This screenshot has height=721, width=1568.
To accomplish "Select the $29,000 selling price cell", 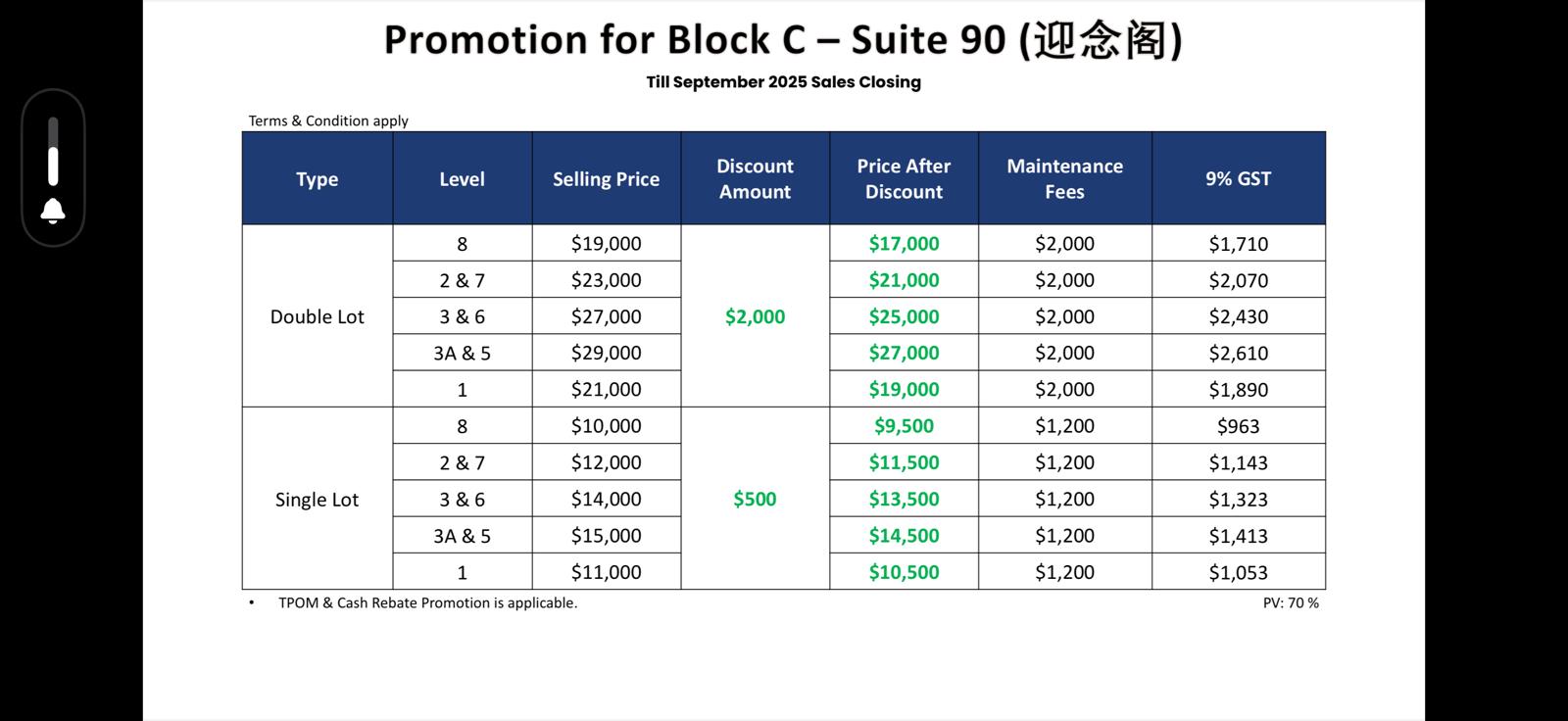I will pos(606,353).
